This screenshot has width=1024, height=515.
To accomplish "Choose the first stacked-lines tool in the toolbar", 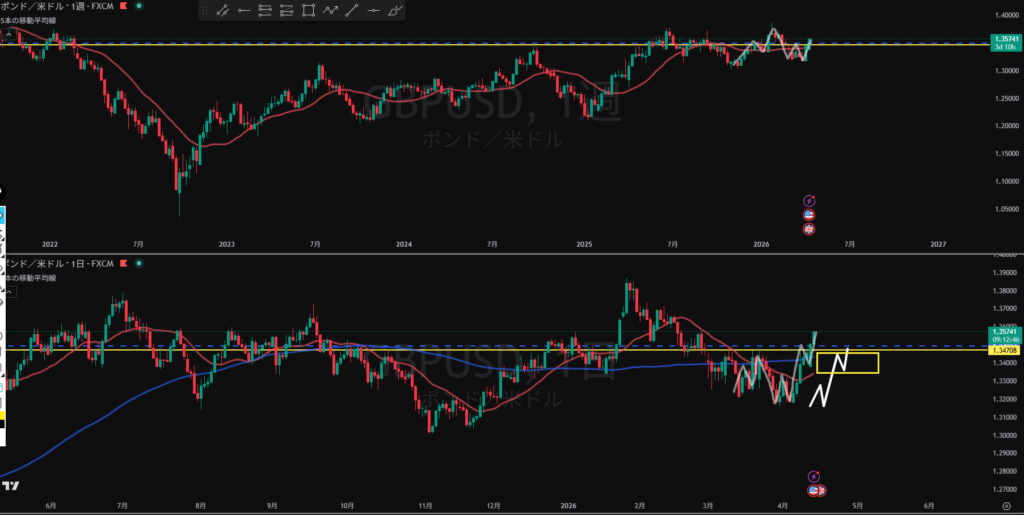I will tap(265, 11).
